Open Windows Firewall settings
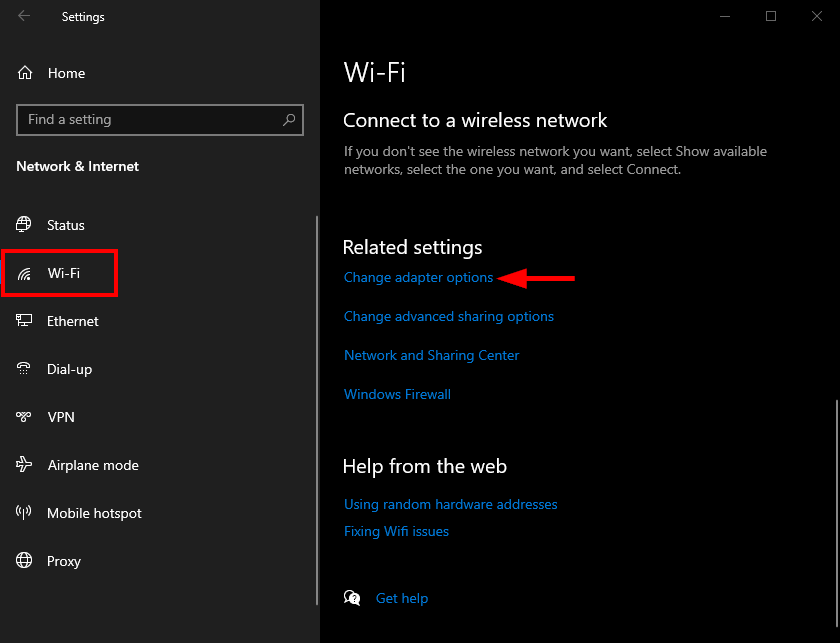Viewport: 840px width, 643px height. tap(396, 394)
